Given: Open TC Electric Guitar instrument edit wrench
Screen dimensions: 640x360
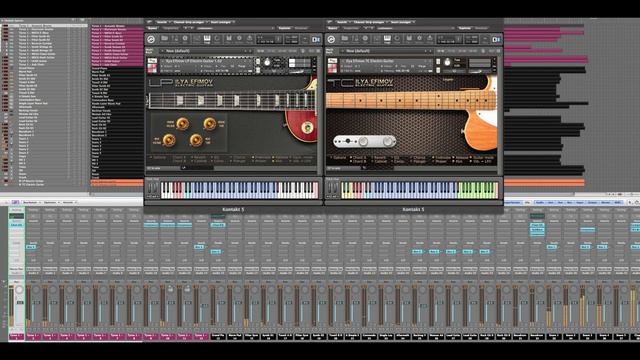Looking at the screenshot, I should (x=332, y=61).
